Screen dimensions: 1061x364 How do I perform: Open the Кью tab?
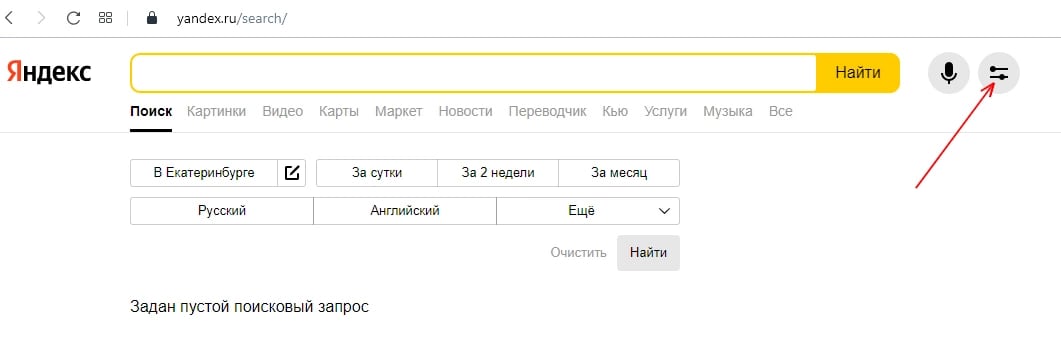pos(615,112)
